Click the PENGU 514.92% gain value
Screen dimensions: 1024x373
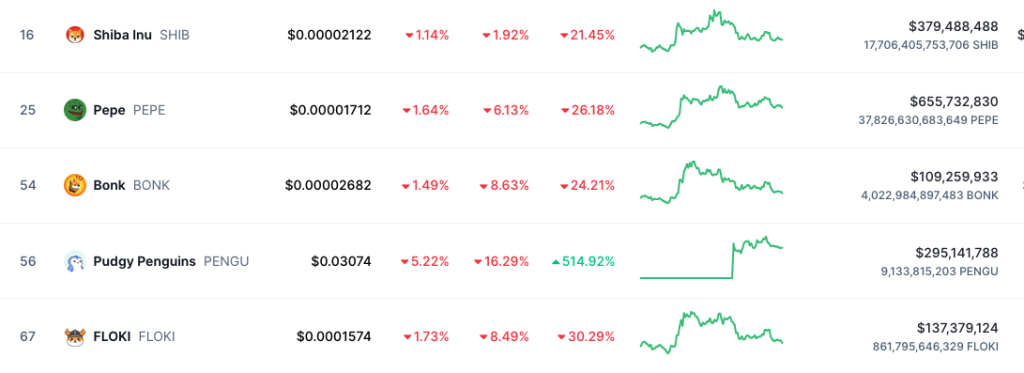click(583, 261)
